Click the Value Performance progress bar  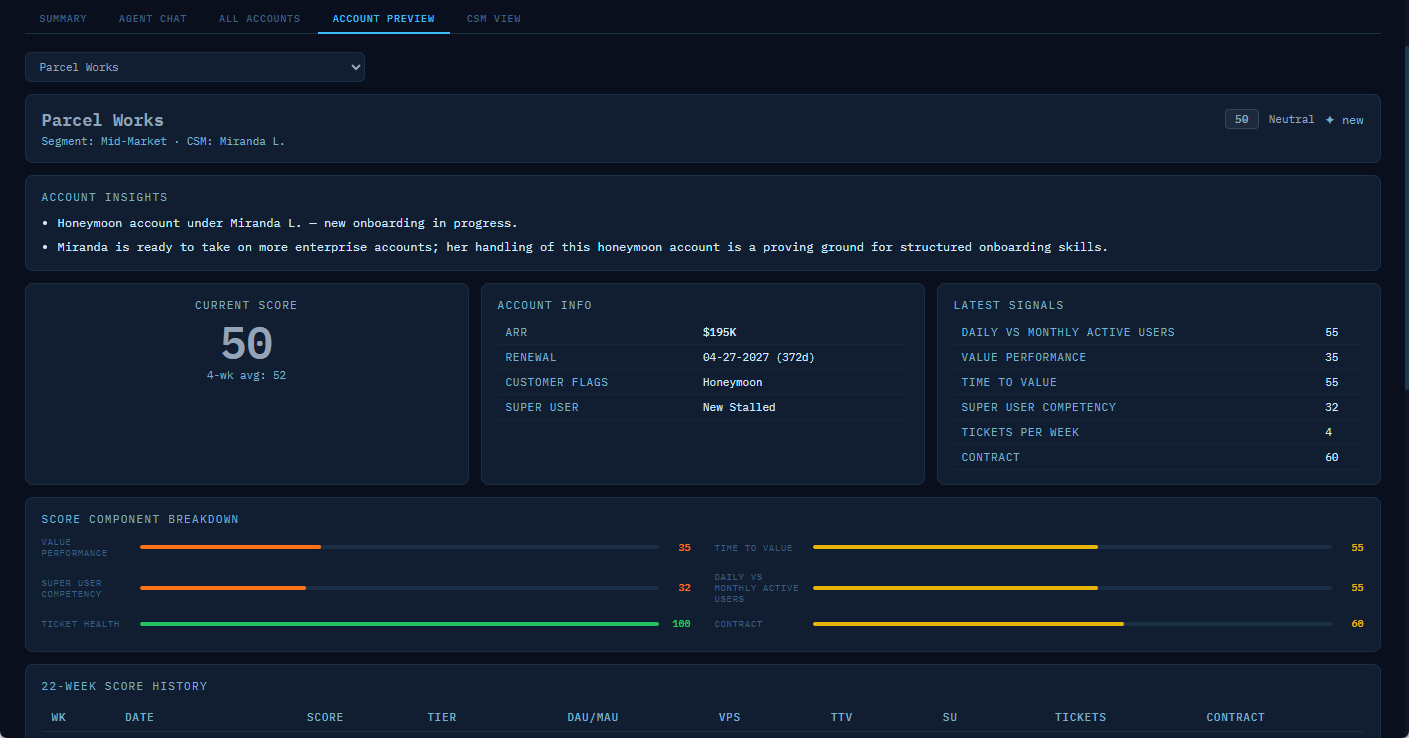point(399,547)
